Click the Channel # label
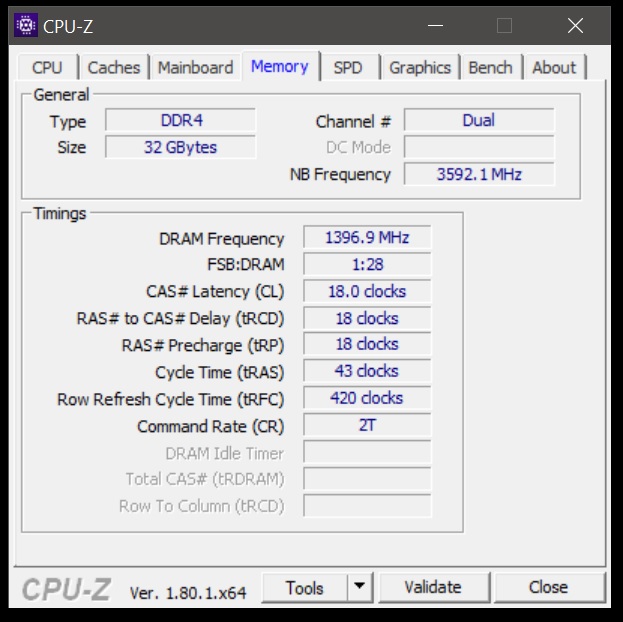623x622 pixels. click(x=354, y=122)
